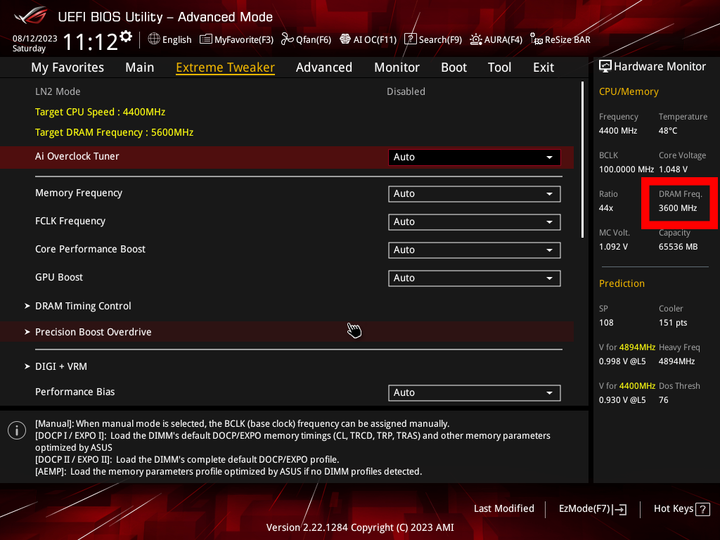Open the Monitor tab
The image size is (720, 540).
(x=397, y=68)
